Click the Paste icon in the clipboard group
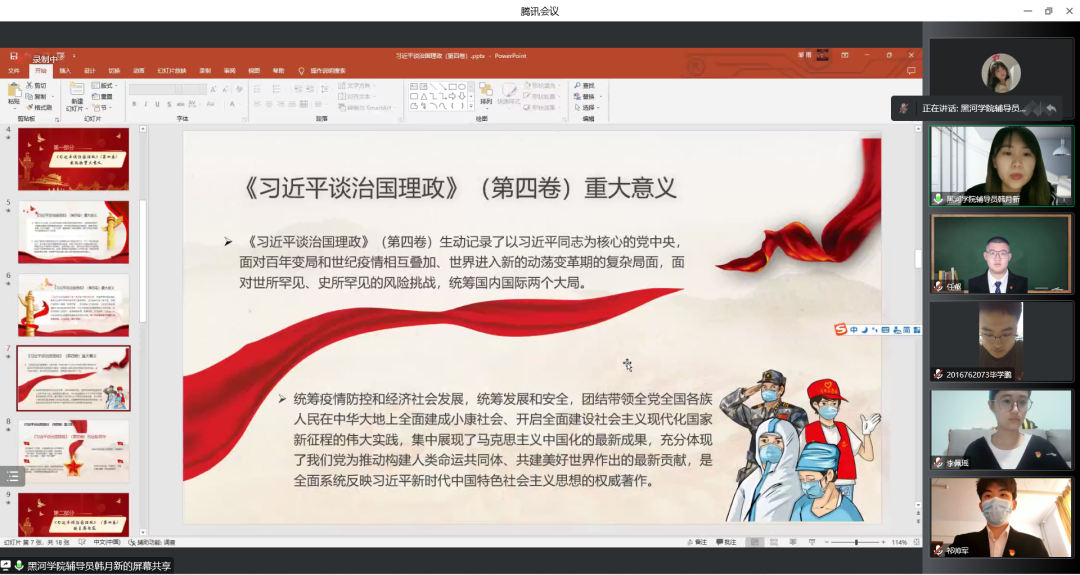This screenshot has height=575, width=1080. (x=14, y=91)
